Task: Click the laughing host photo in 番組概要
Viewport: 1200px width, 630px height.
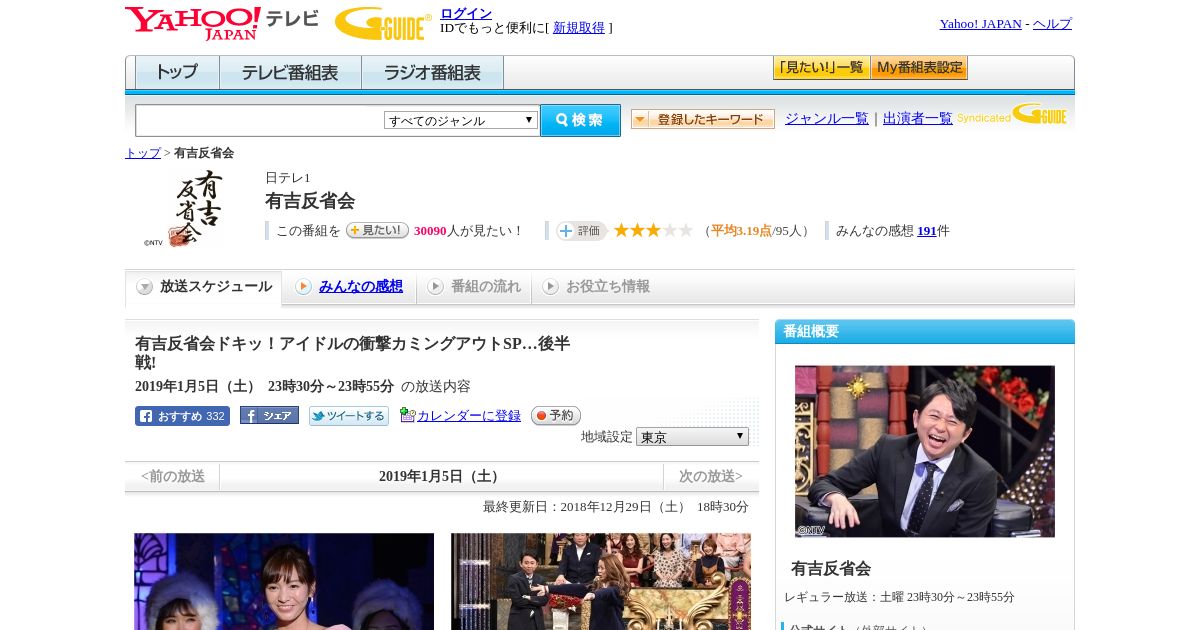Action: 925,451
